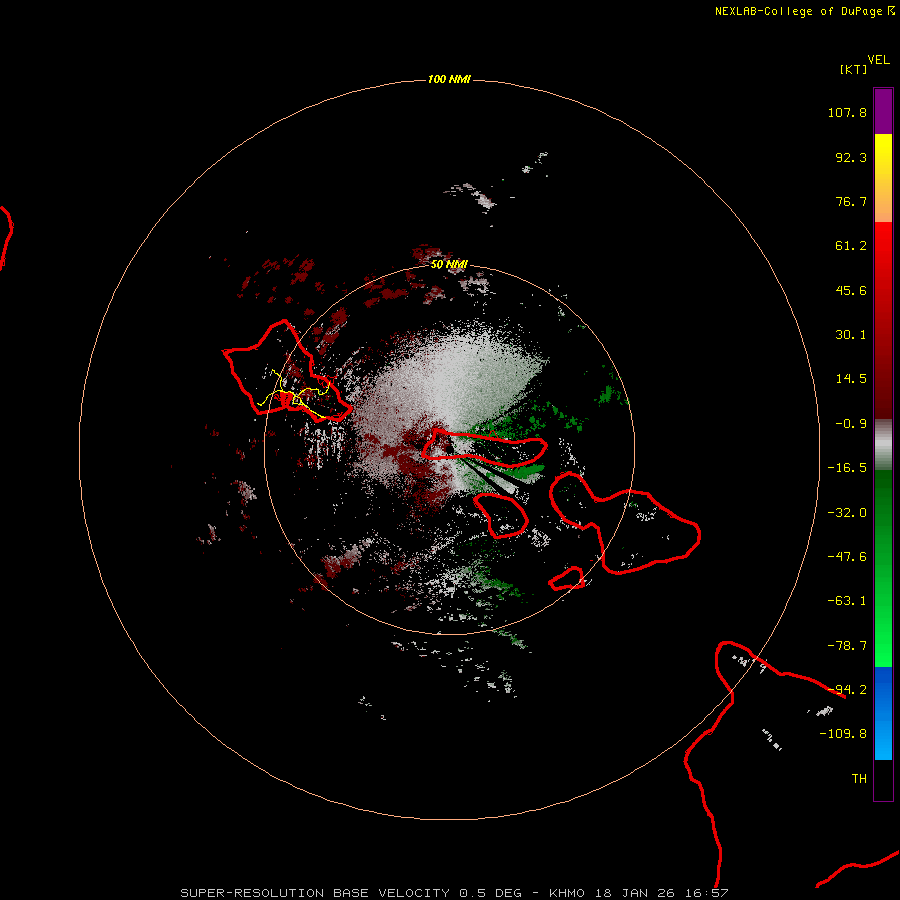
Task: Click the 100 NMI range ring label
Action: (449, 79)
